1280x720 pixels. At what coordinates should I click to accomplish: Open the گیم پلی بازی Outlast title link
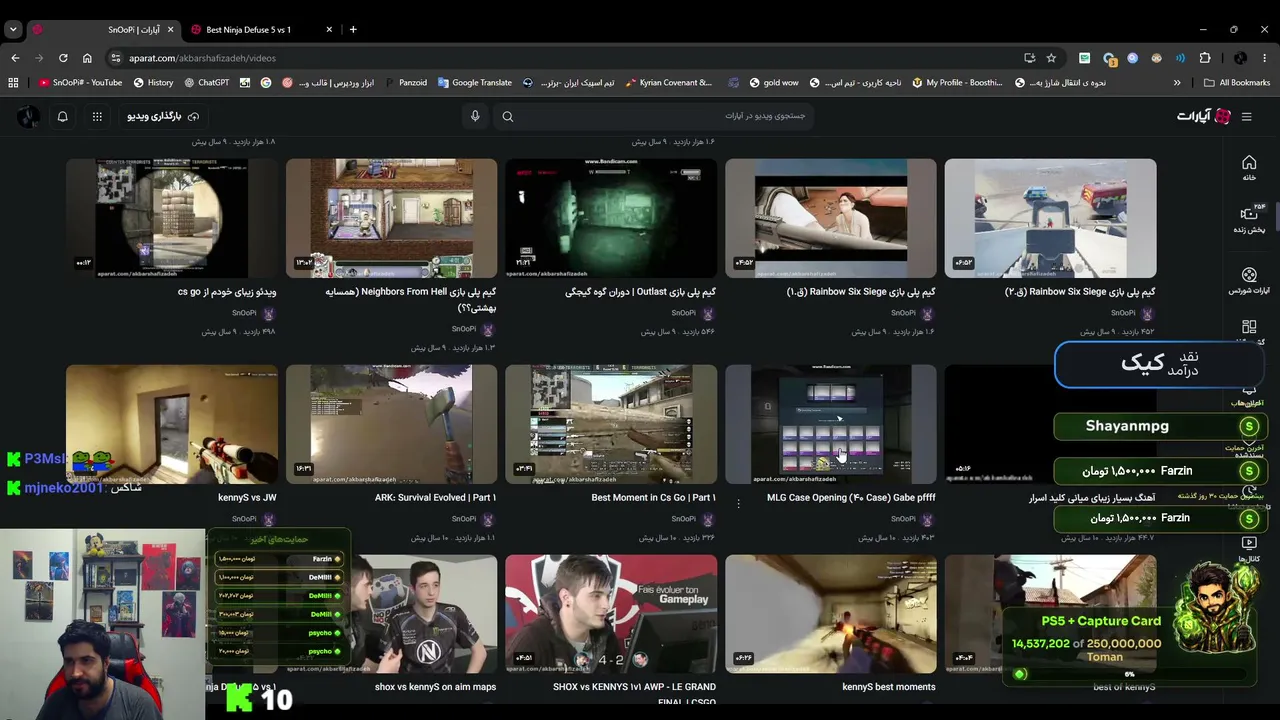click(x=640, y=292)
